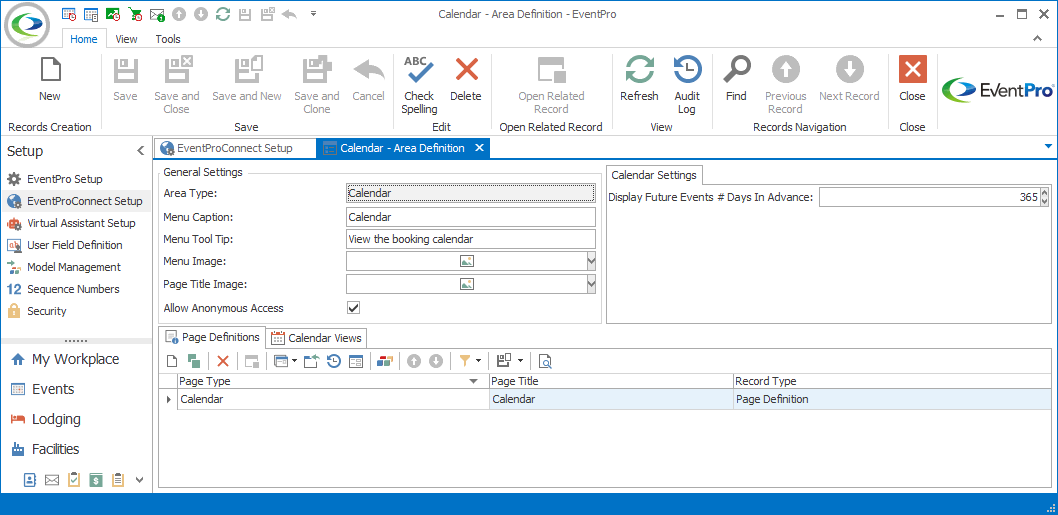
Task: Open the contacts icon in navigation footer
Action: [30, 480]
